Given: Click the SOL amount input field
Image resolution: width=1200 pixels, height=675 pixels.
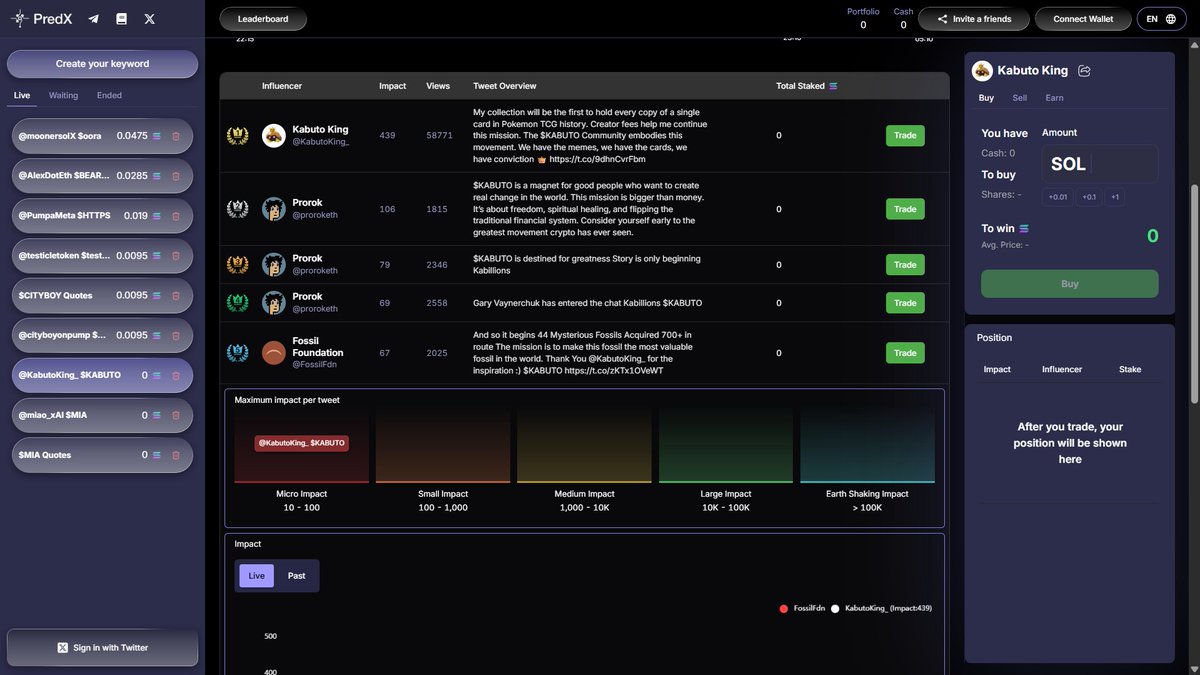Looking at the screenshot, I should (1100, 164).
